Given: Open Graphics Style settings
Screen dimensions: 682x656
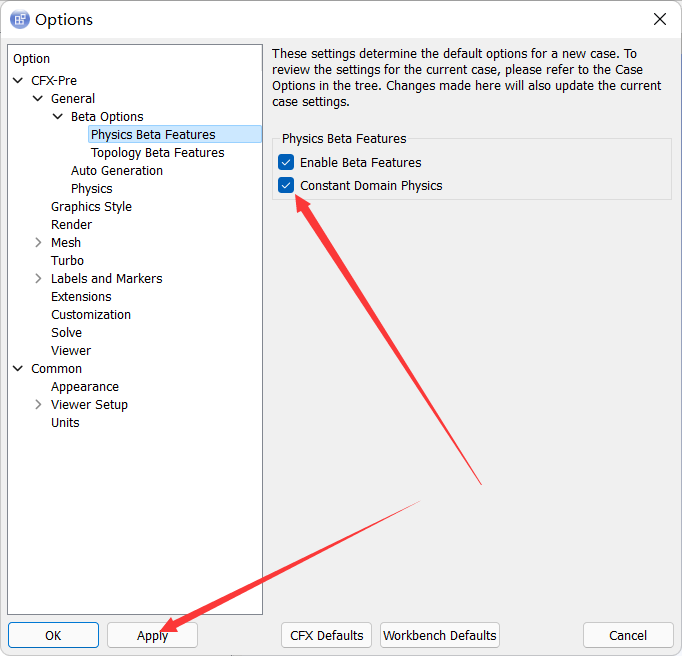Looking at the screenshot, I should point(91,207).
